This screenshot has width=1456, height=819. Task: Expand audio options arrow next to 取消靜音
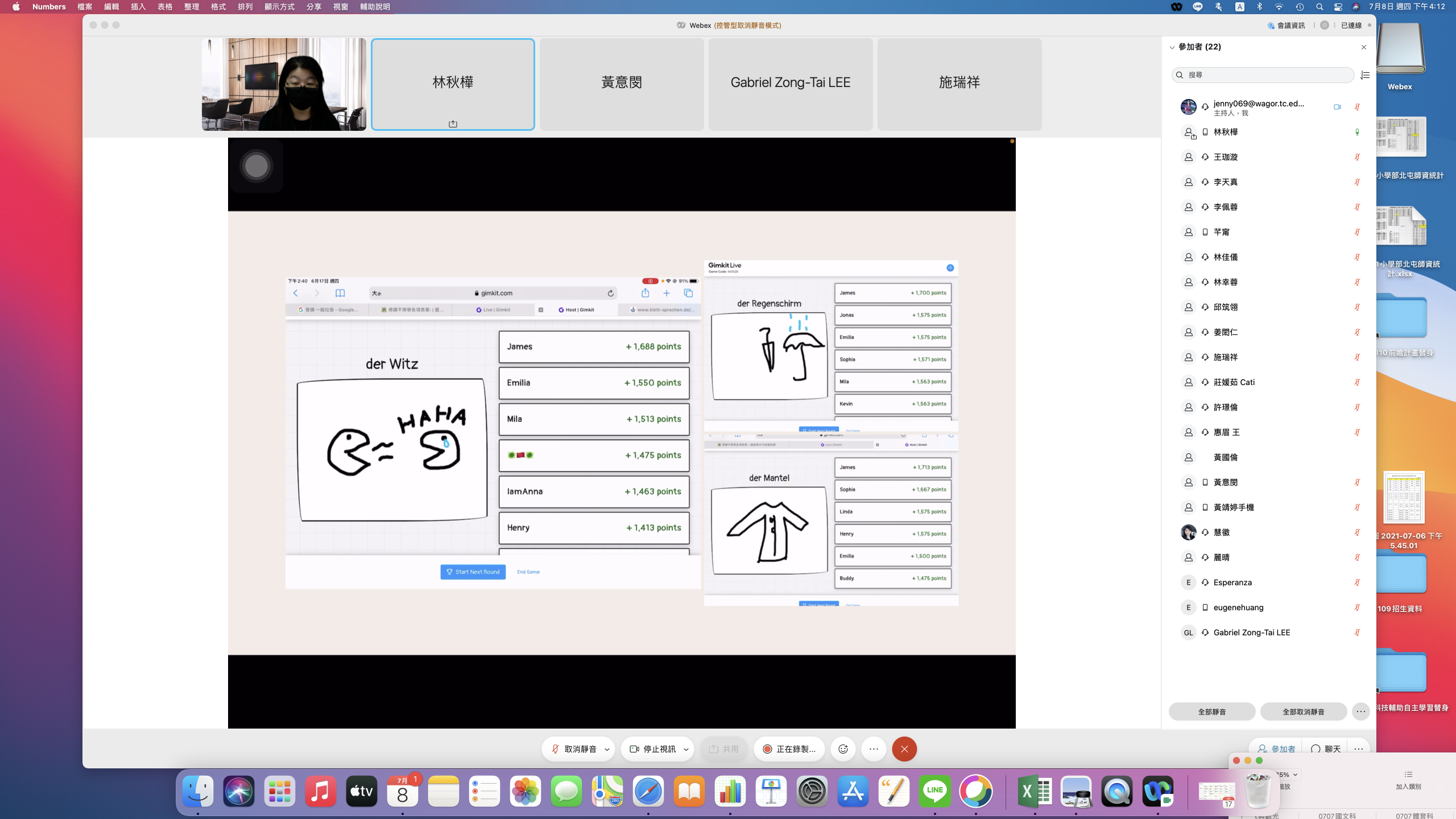607,749
